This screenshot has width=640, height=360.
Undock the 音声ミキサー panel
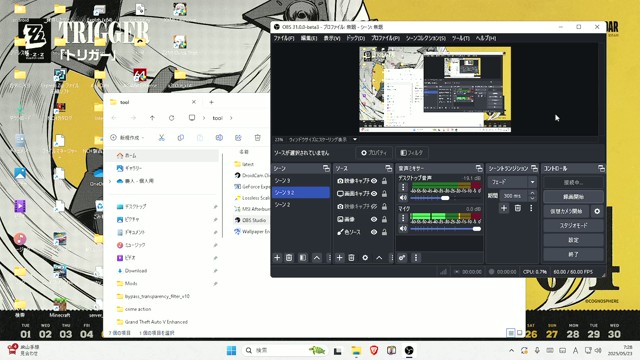click(479, 168)
